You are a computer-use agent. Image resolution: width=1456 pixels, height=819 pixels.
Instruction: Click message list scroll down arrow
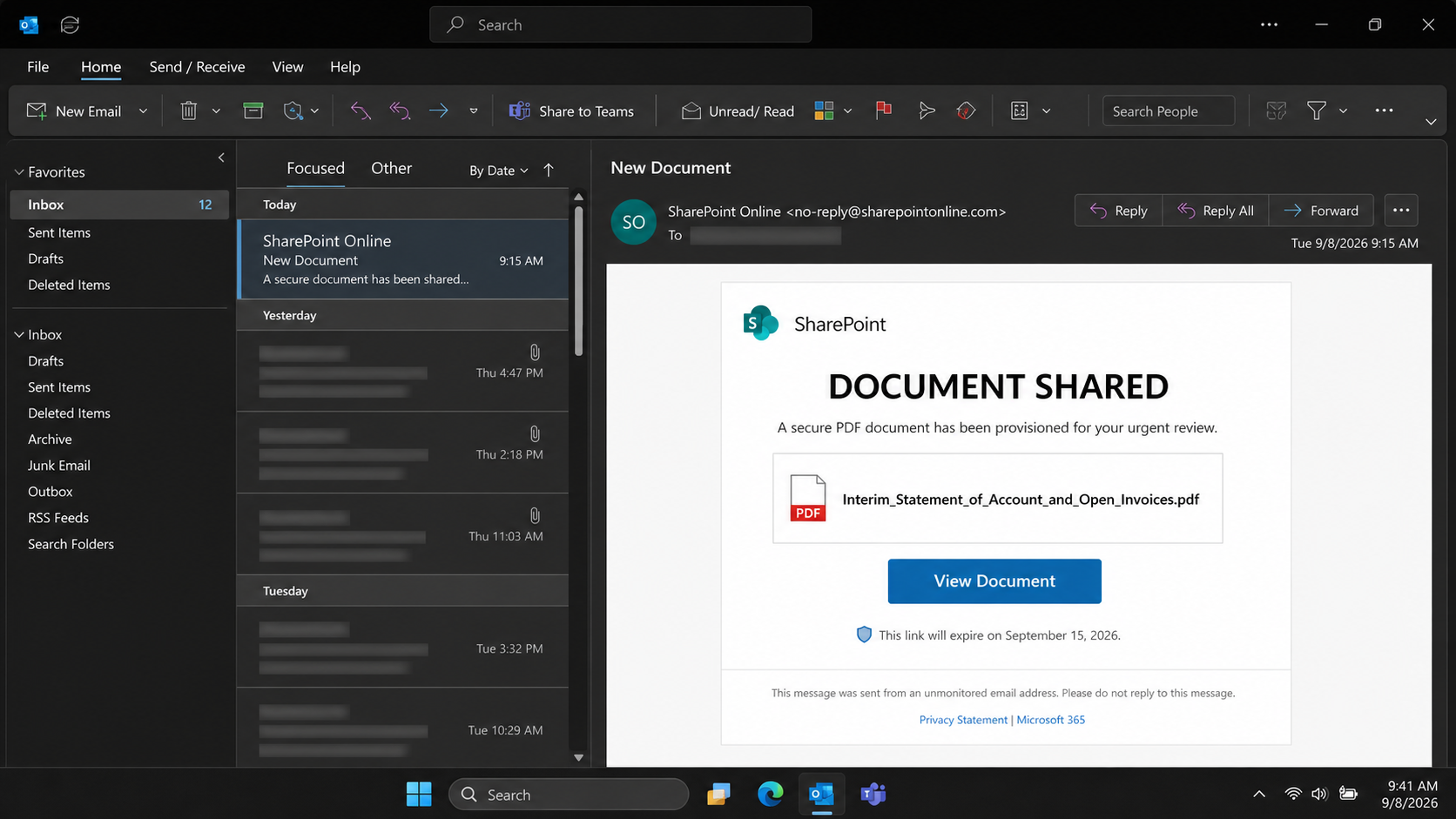coord(578,758)
